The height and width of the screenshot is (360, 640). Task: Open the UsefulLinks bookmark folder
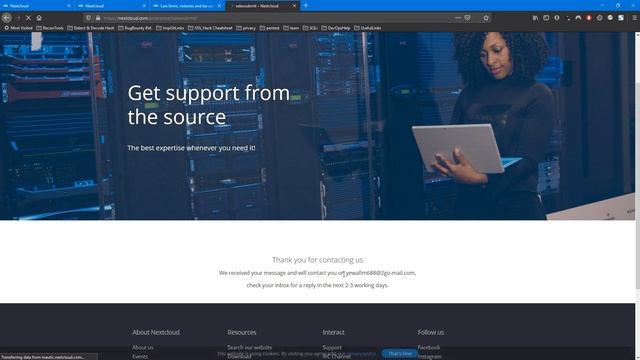pyautogui.click(x=368, y=28)
